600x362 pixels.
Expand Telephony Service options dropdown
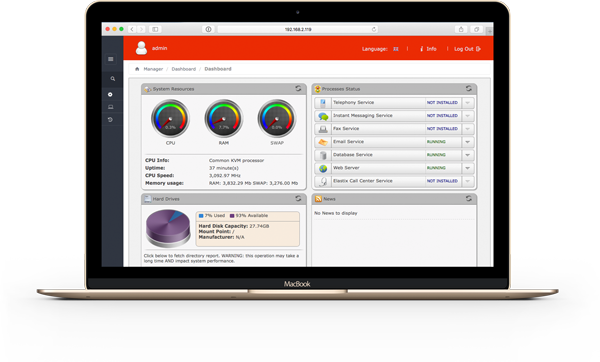[x=468, y=103]
